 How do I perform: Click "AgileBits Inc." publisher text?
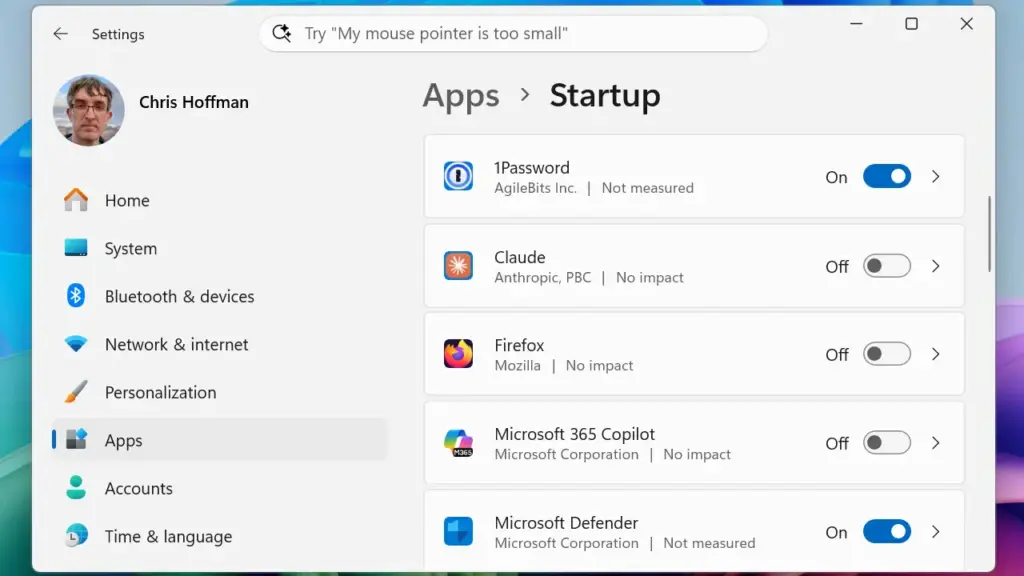536,188
